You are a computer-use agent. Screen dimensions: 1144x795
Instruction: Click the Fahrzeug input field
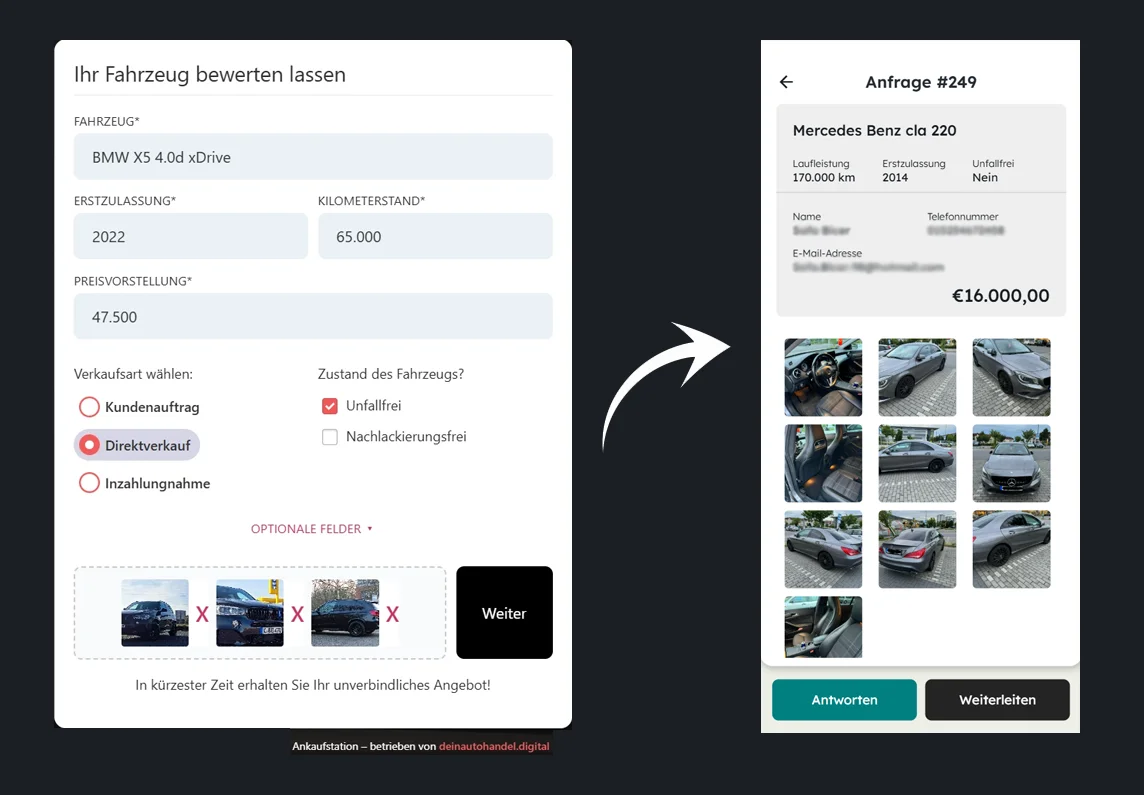pos(313,157)
